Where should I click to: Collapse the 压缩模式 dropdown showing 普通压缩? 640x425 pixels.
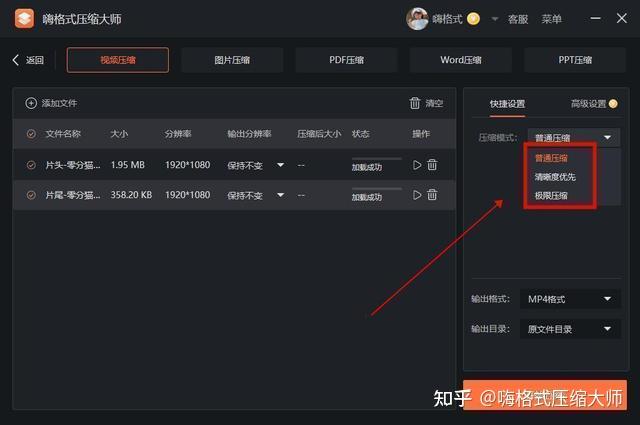pyautogui.click(x=574, y=138)
